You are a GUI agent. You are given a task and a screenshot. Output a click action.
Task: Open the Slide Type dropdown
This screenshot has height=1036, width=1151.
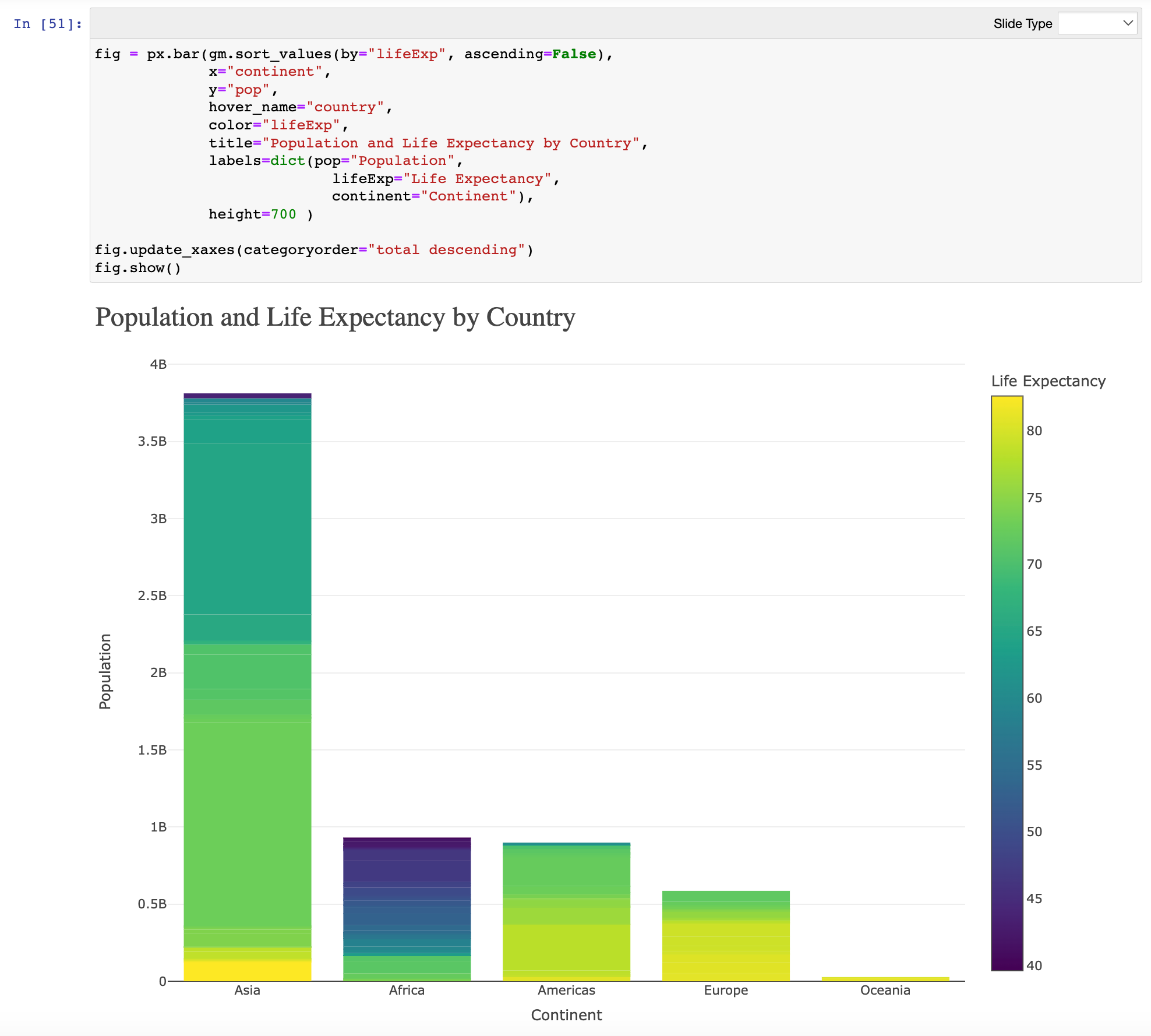1097,23
